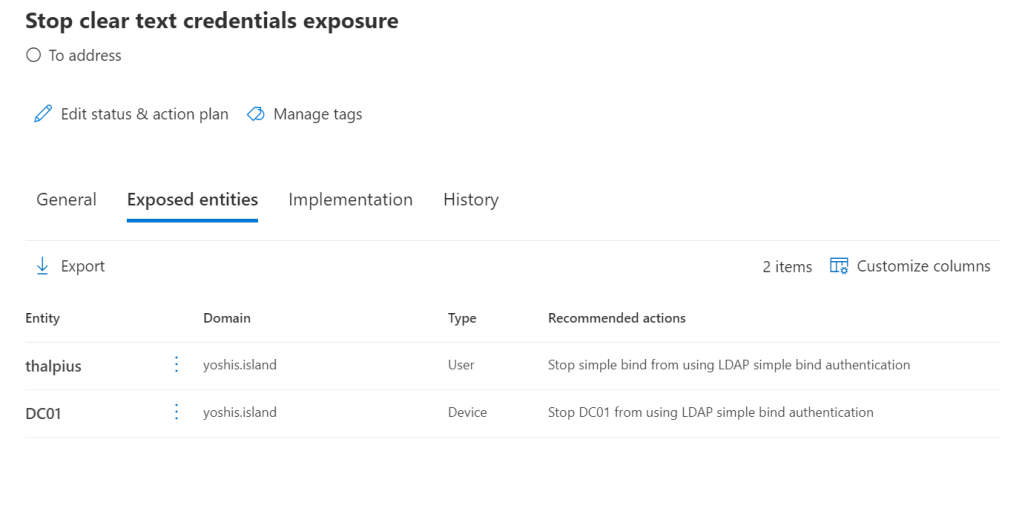
Task: Click the To address status text
Action: coord(85,55)
